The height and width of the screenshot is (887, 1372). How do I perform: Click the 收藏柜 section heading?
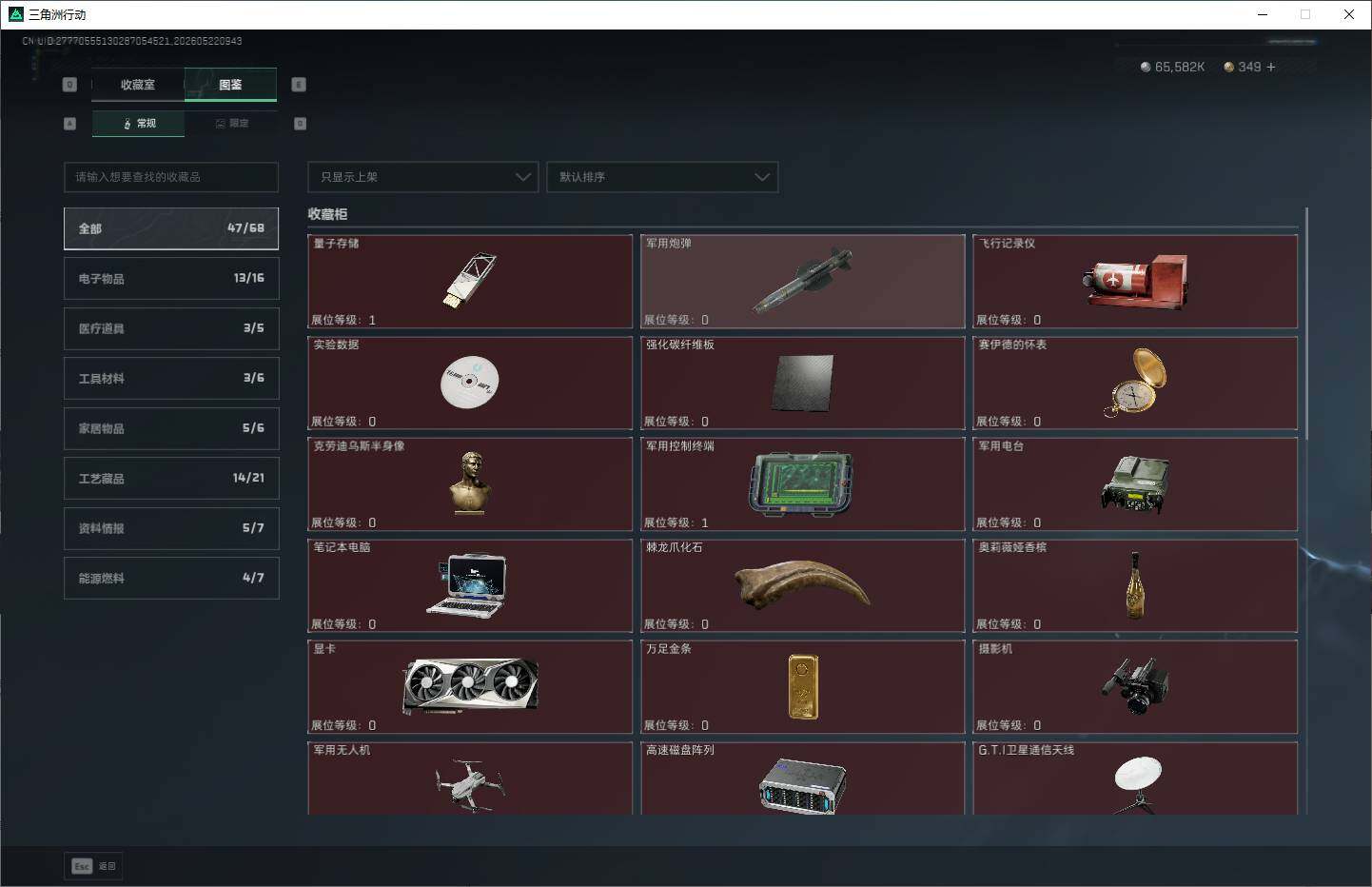point(328,214)
